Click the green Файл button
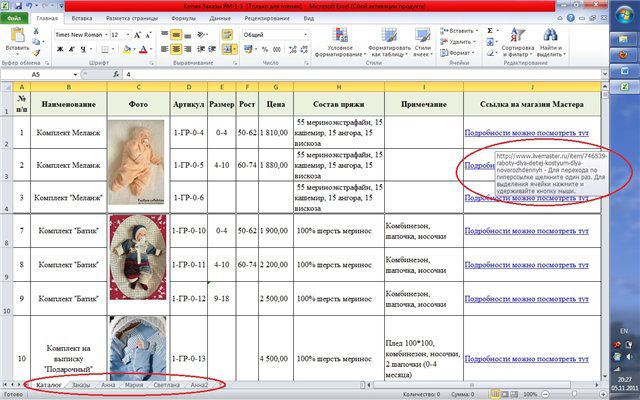 point(15,18)
